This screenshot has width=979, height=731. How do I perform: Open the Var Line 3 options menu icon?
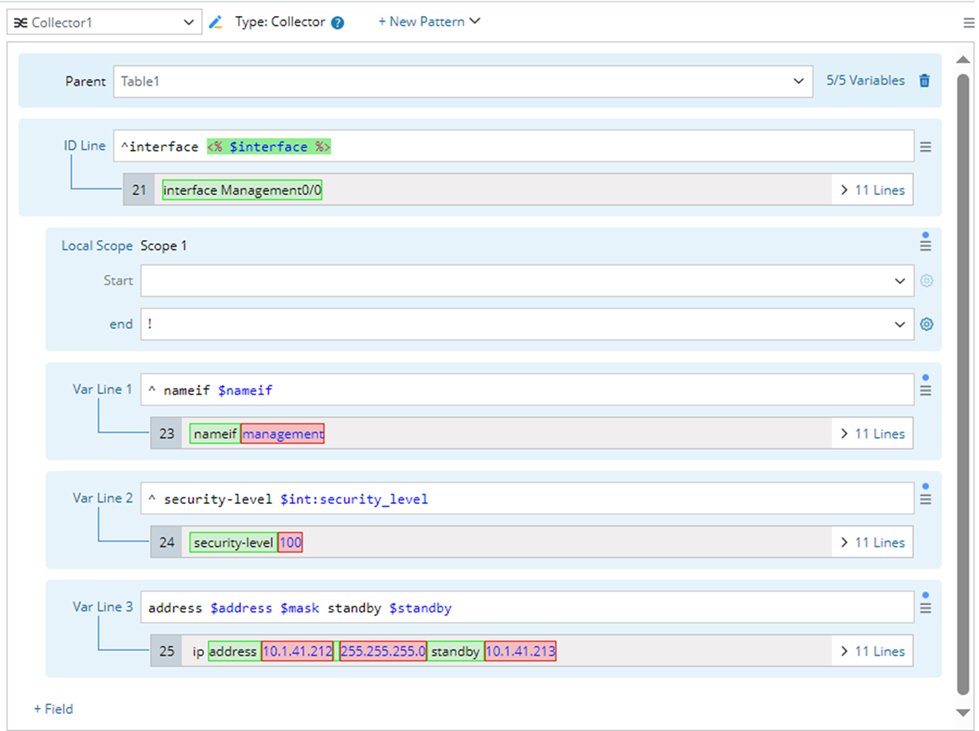click(x=925, y=607)
